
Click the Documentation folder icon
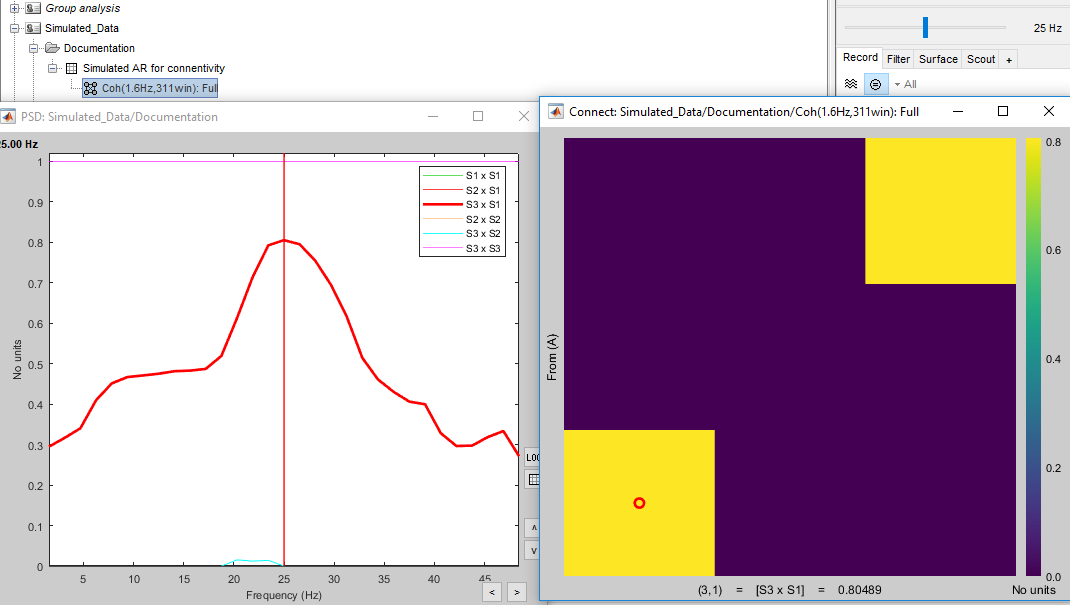pos(52,48)
